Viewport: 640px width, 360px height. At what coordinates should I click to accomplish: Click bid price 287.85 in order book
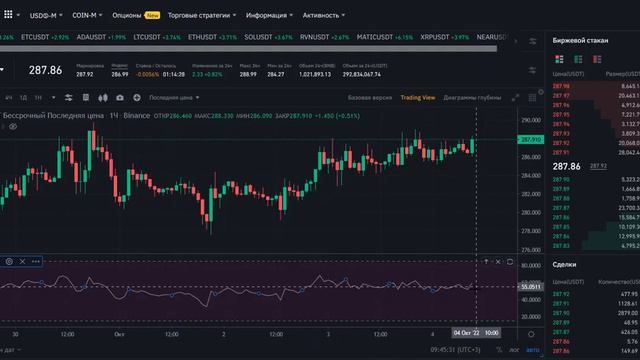(561, 227)
